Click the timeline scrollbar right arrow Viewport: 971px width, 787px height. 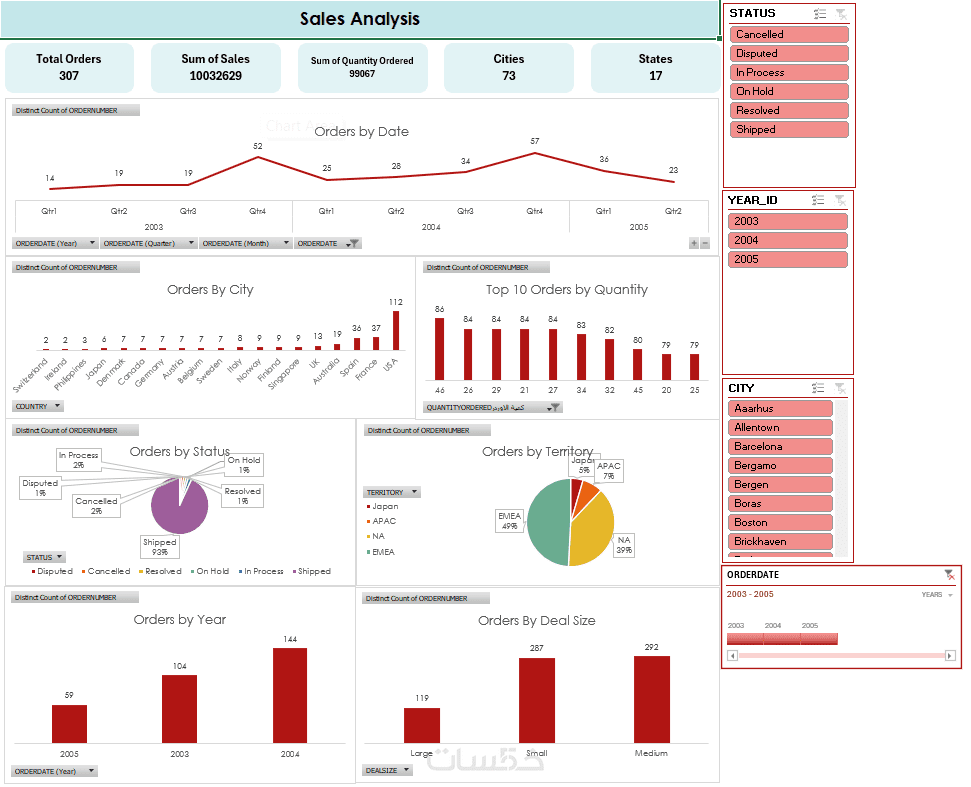click(950, 656)
